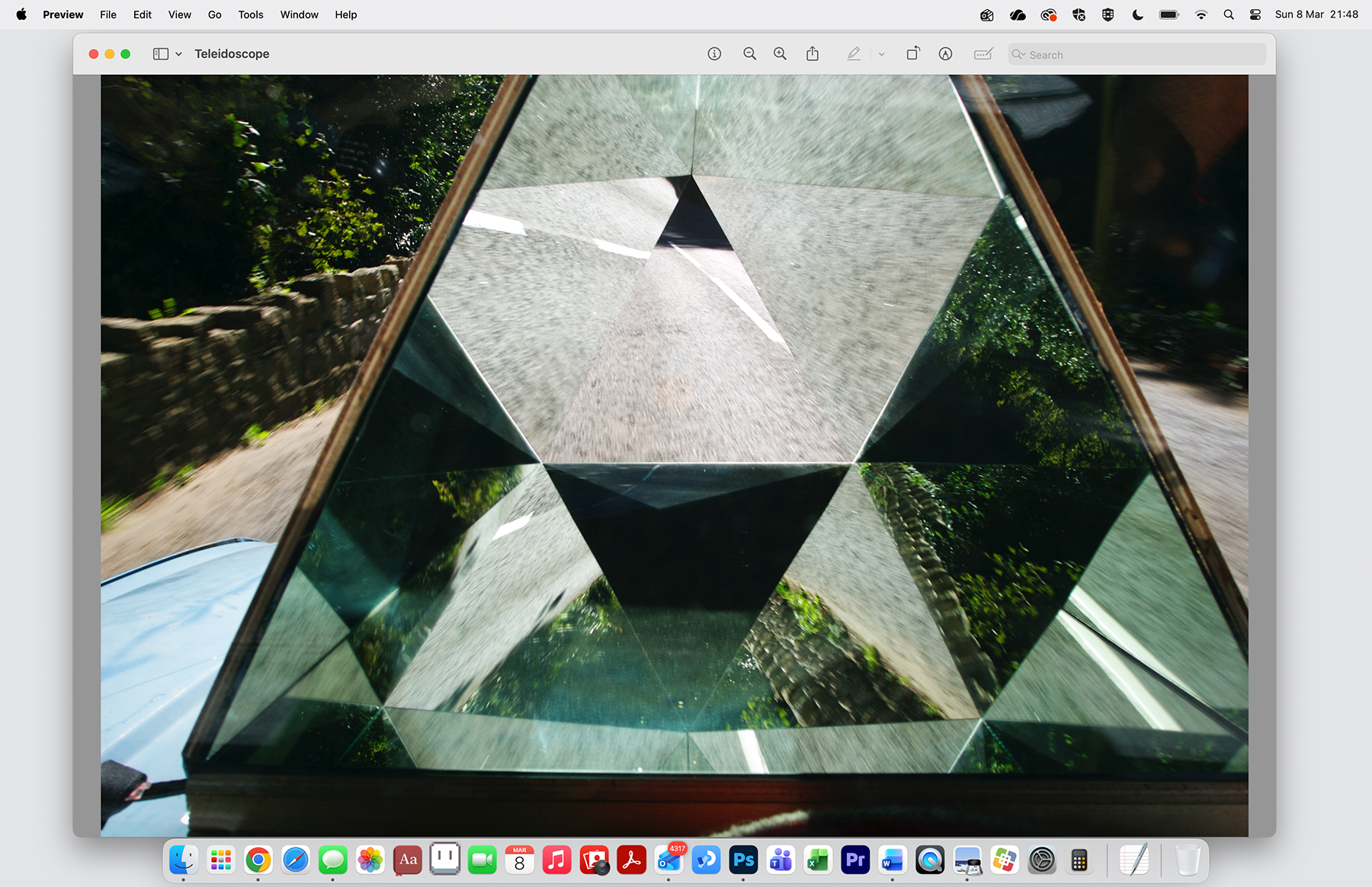This screenshot has width=1372, height=887.
Task: Toggle Focus mode moon icon
Action: coord(1137,14)
